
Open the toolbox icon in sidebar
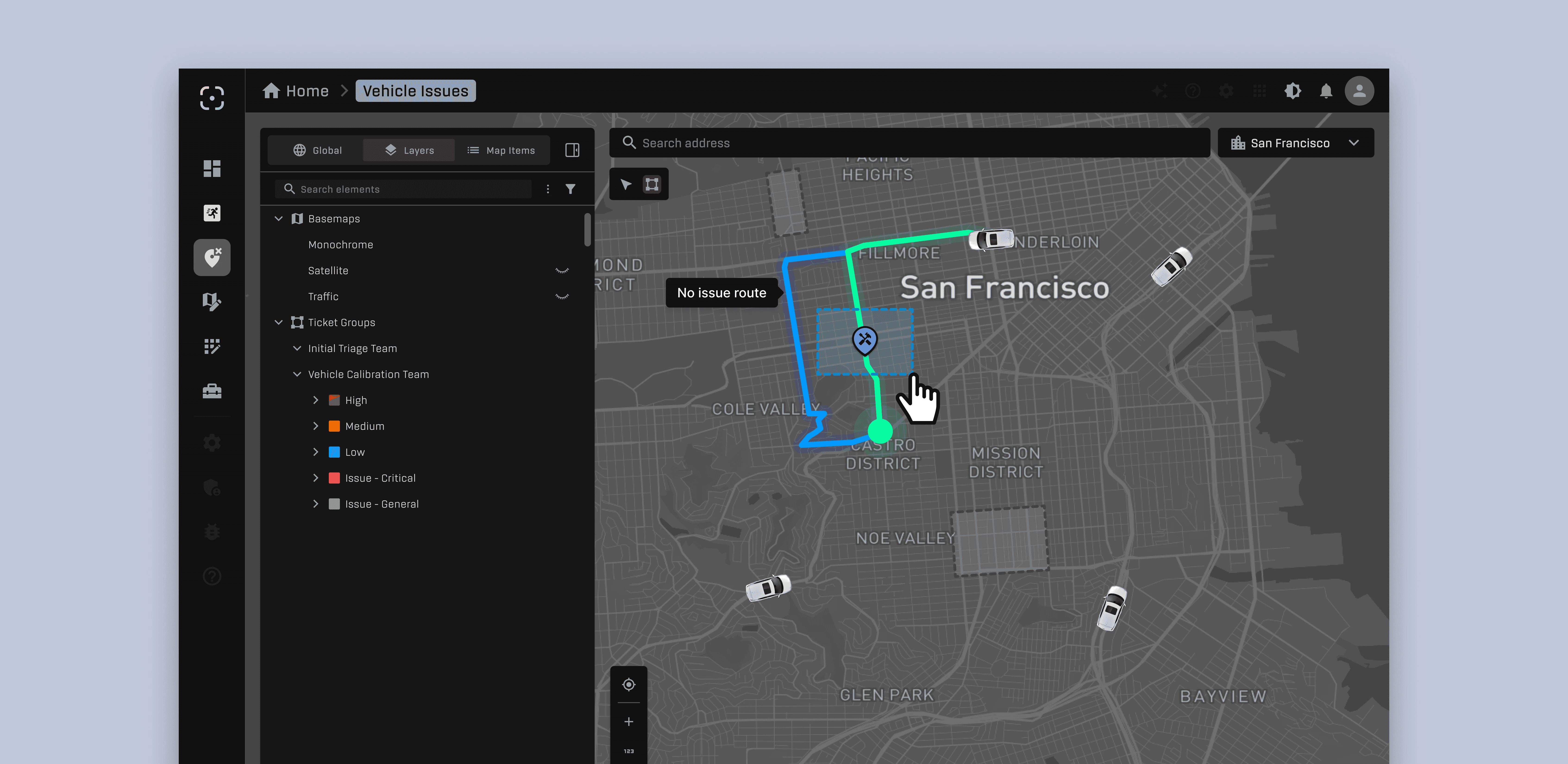click(x=212, y=391)
